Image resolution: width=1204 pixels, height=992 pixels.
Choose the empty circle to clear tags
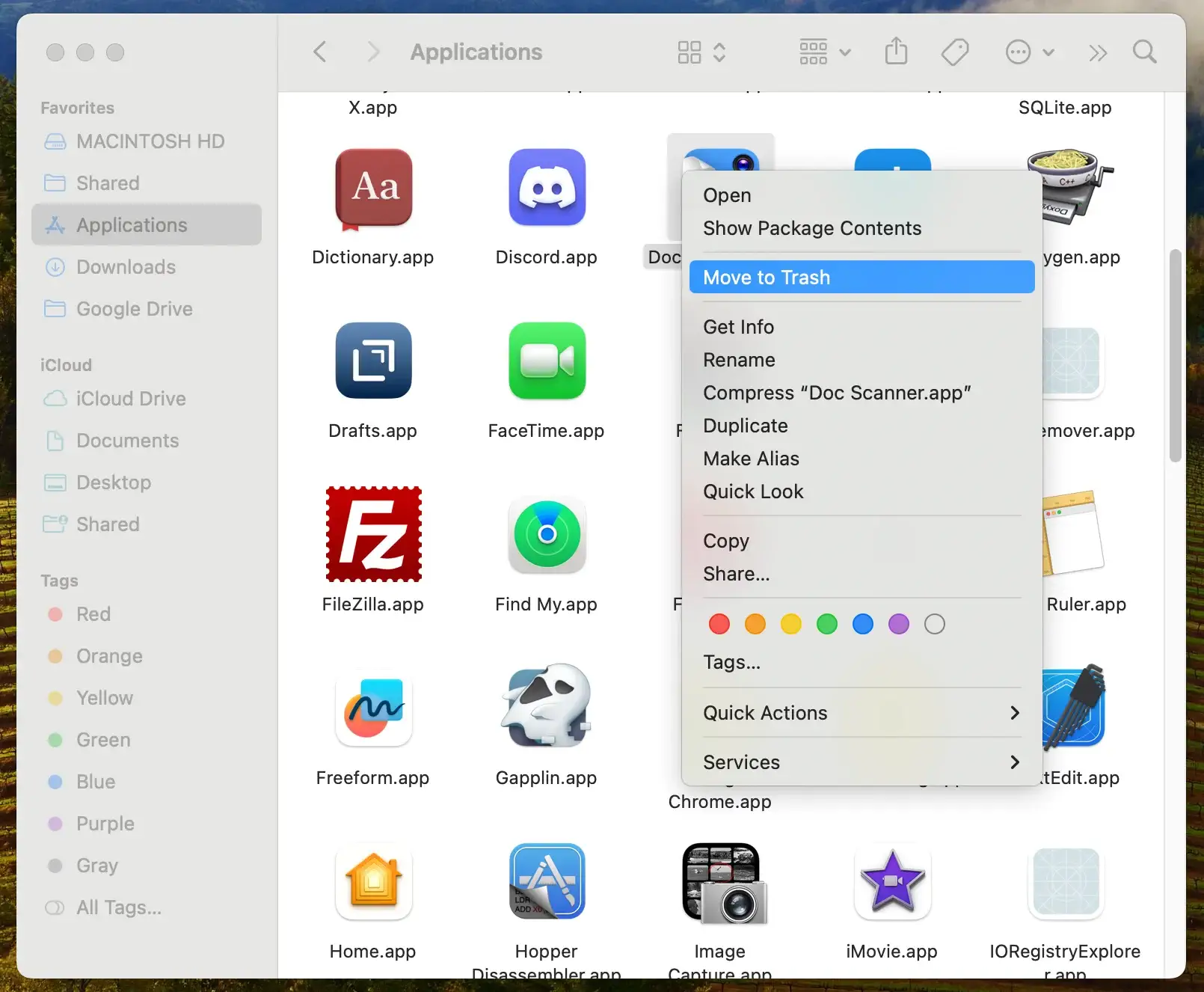(934, 624)
